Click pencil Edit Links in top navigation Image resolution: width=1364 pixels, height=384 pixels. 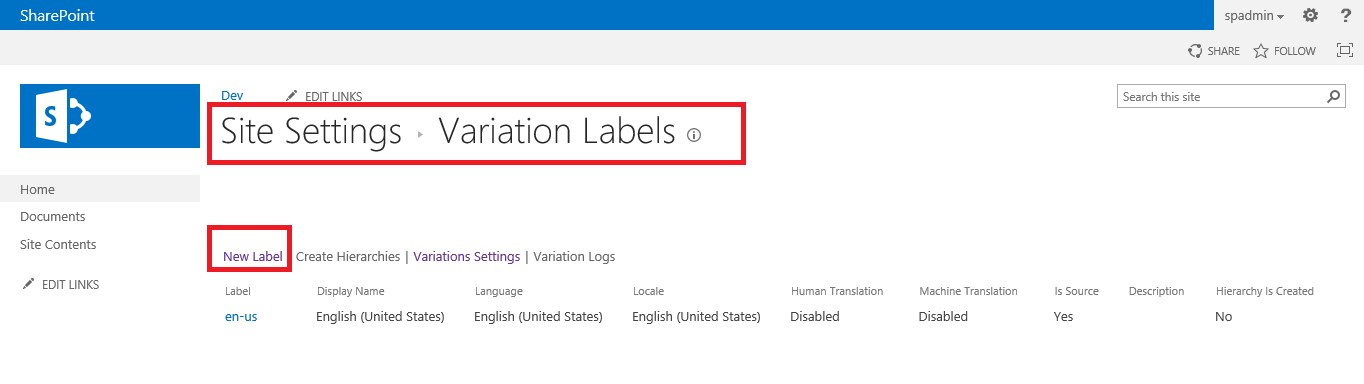click(x=324, y=96)
